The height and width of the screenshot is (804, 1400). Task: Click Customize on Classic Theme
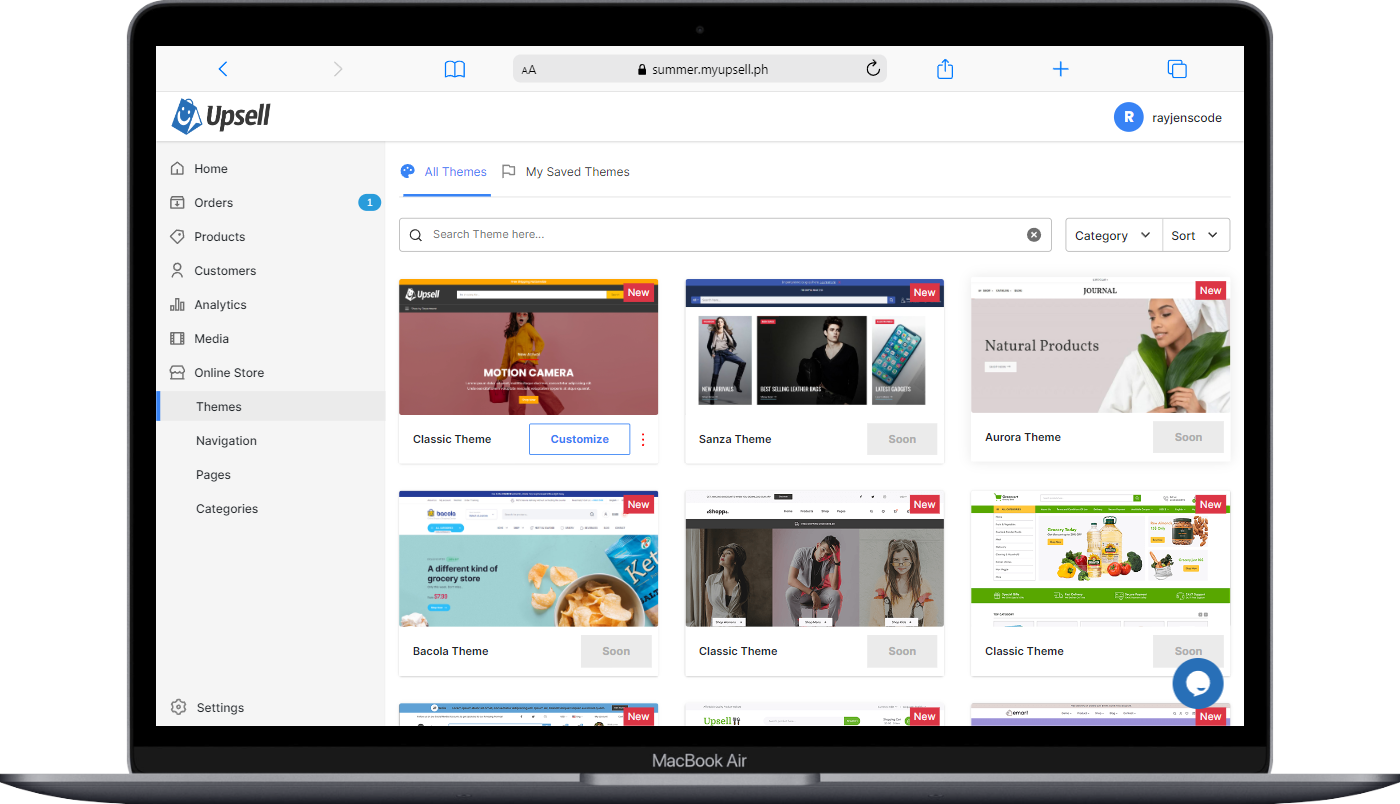click(579, 439)
